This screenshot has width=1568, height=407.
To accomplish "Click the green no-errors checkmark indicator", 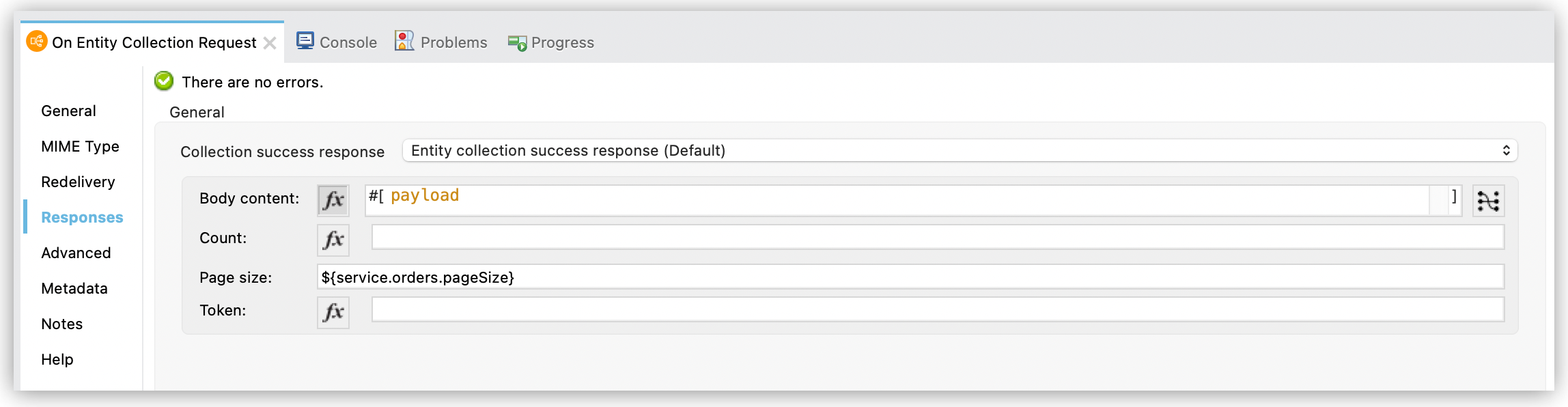I will click(x=163, y=81).
